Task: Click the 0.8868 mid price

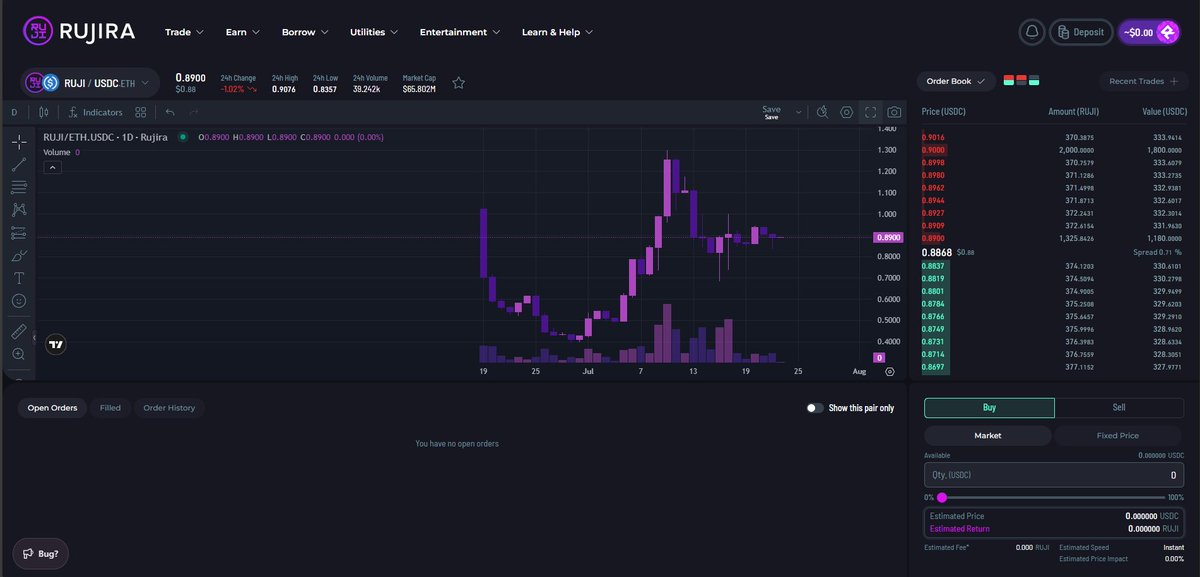Action: coord(936,253)
